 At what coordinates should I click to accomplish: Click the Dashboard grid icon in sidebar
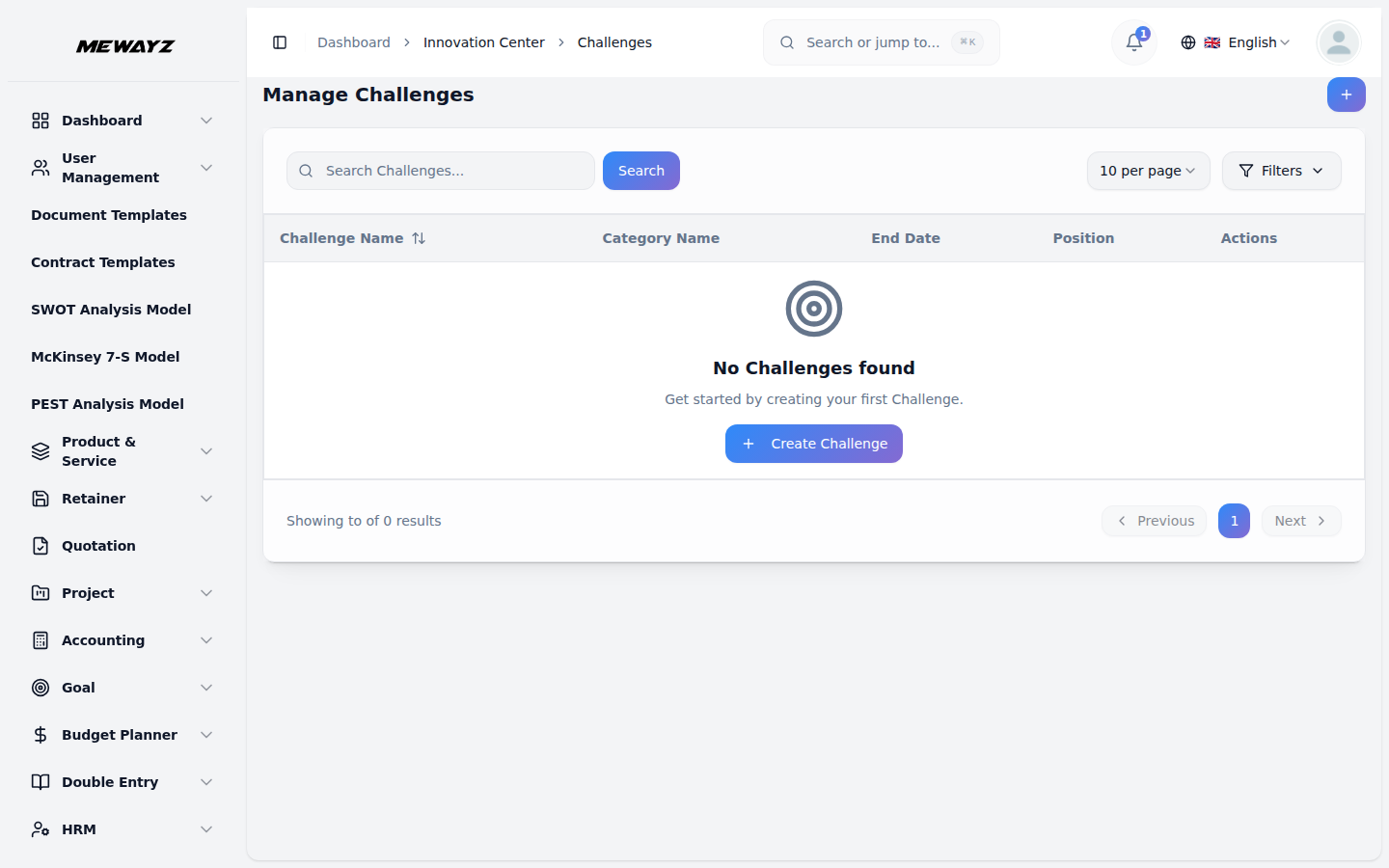click(x=41, y=121)
